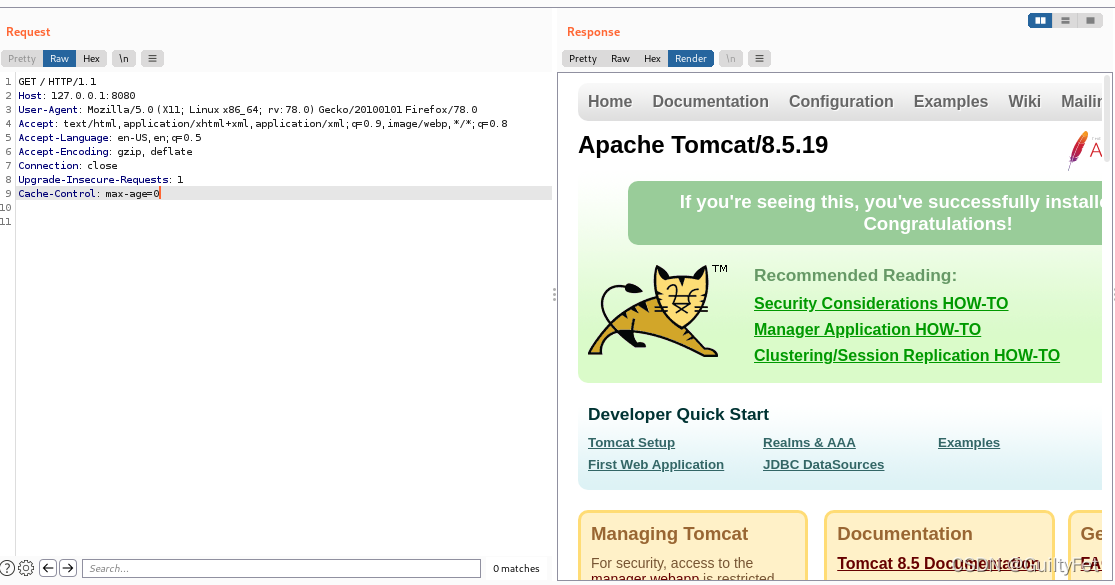The image size is (1115, 585).
Task: Open Examples link under Developer Quick Start
Action: click(x=969, y=443)
